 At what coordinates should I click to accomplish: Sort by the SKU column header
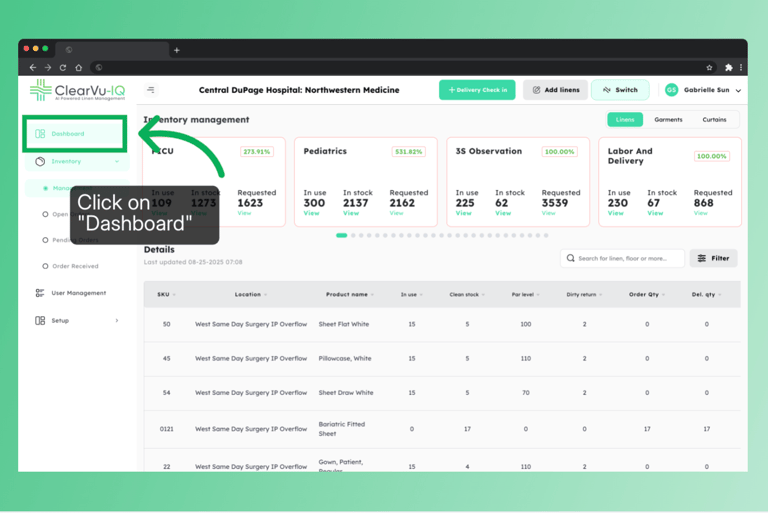click(166, 294)
